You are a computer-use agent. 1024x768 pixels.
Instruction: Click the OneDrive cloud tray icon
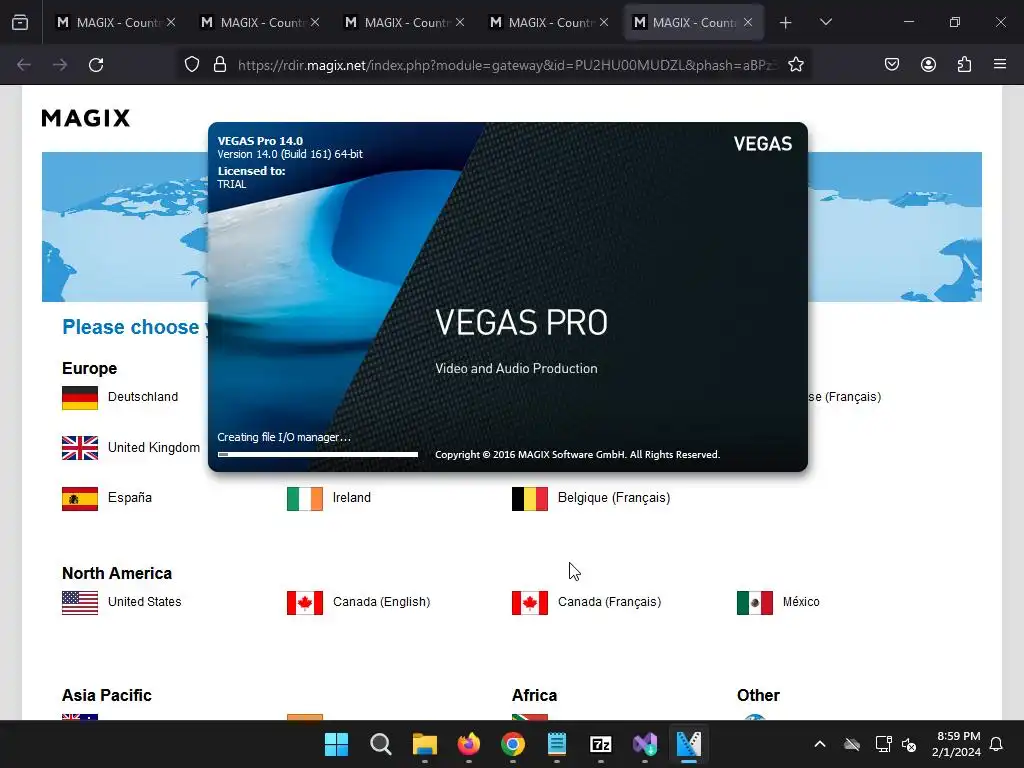tap(852, 744)
